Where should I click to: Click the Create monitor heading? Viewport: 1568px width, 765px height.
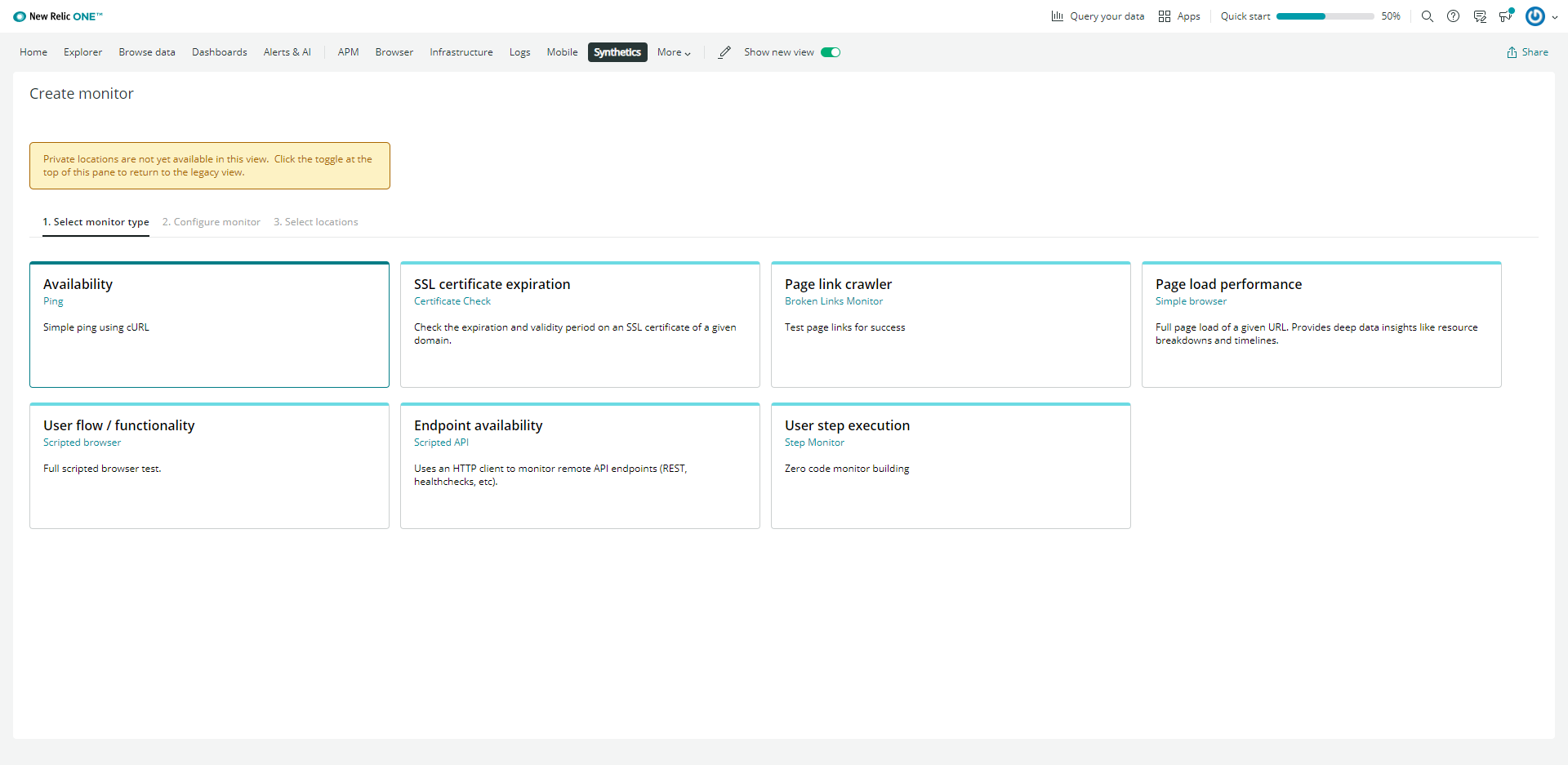coord(82,94)
